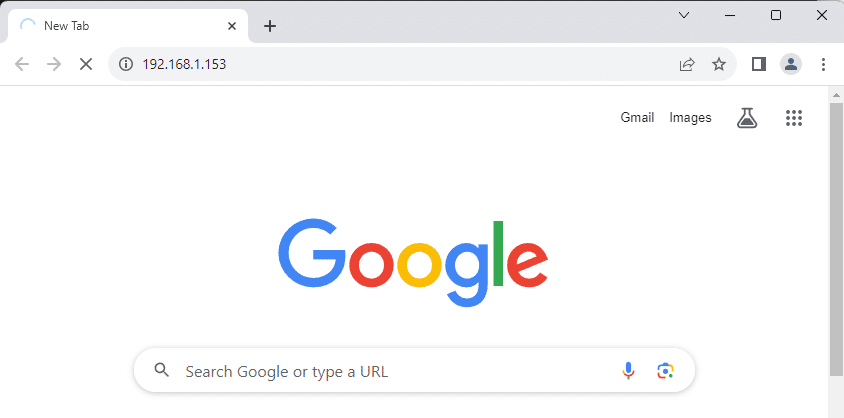This screenshot has height=418, width=844.
Task: Click the vertical page scrollbar
Action: (x=836, y=230)
